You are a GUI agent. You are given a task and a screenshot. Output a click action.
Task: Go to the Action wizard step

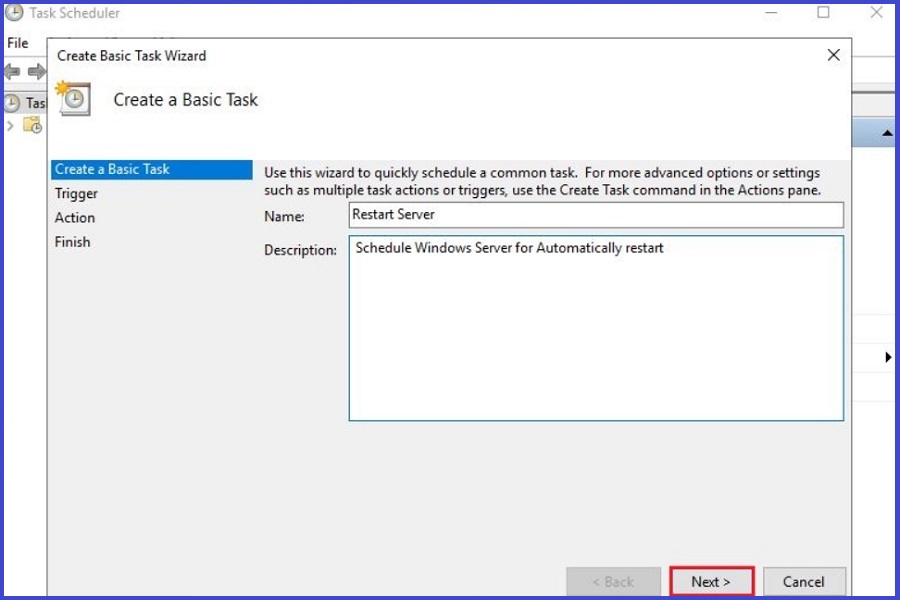click(x=75, y=217)
